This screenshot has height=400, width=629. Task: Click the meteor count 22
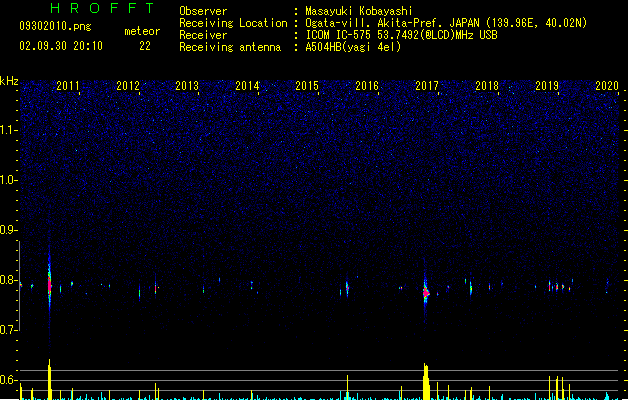click(x=145, y=46)
